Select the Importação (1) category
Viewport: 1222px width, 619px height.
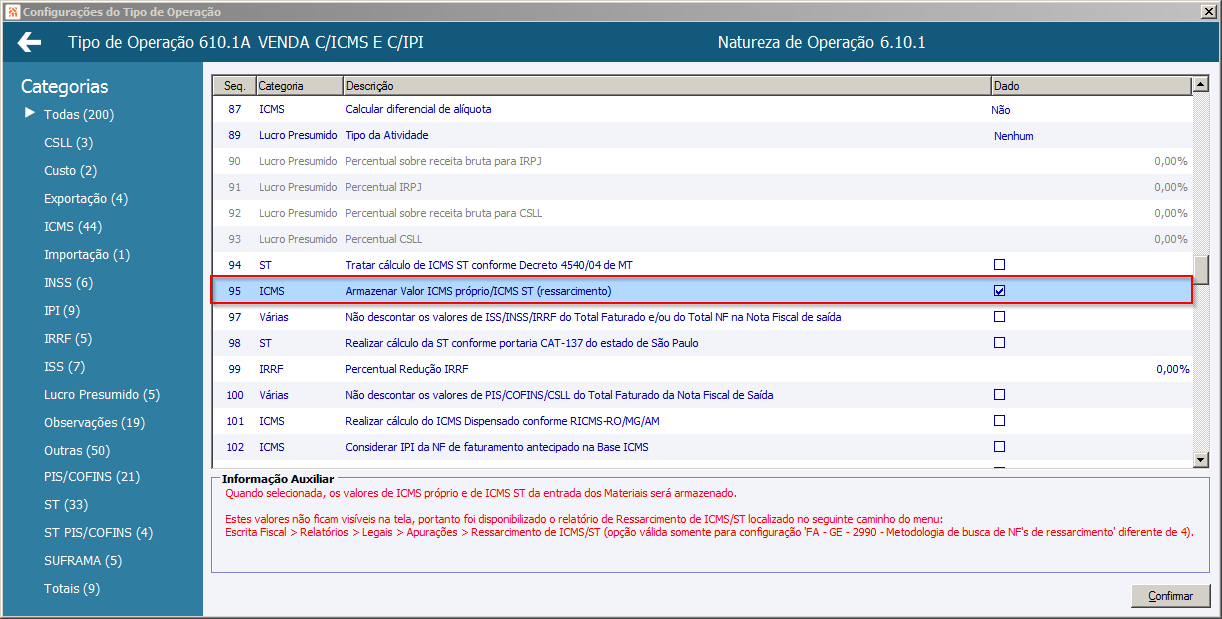pos(87,255)
